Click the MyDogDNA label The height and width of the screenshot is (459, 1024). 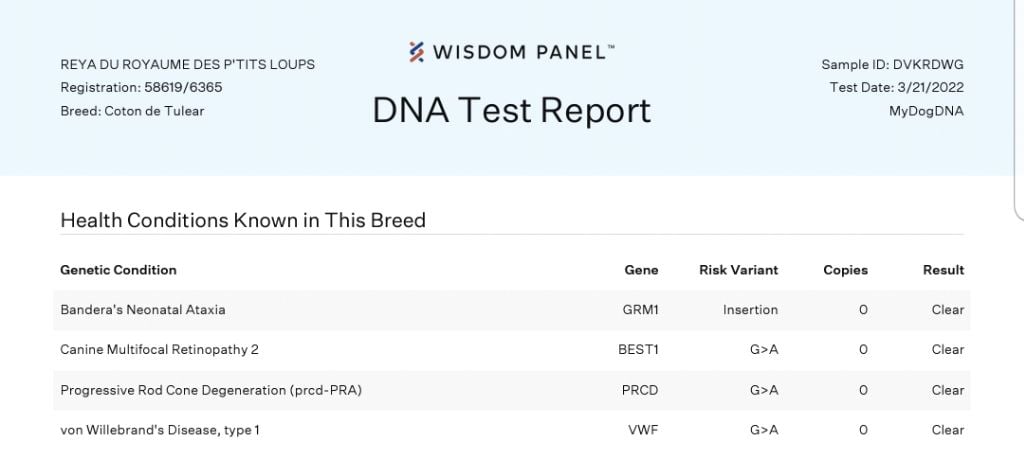(x=926, y=111)
